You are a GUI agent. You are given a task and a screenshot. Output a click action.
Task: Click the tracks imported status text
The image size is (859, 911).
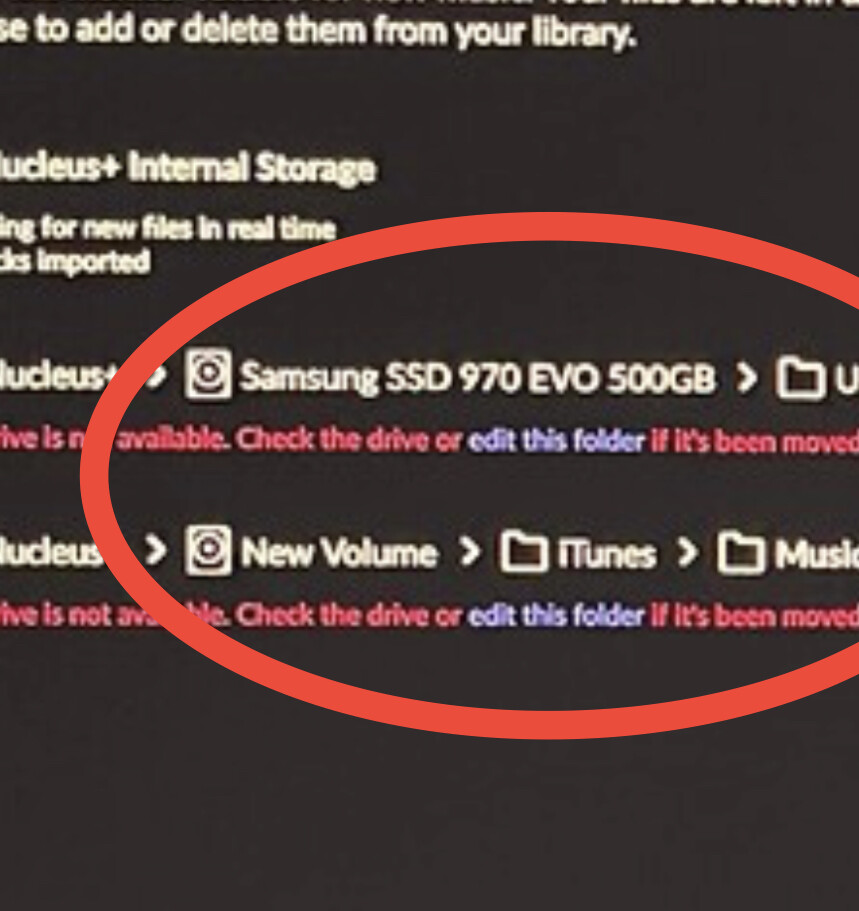[x=75, y=261]
